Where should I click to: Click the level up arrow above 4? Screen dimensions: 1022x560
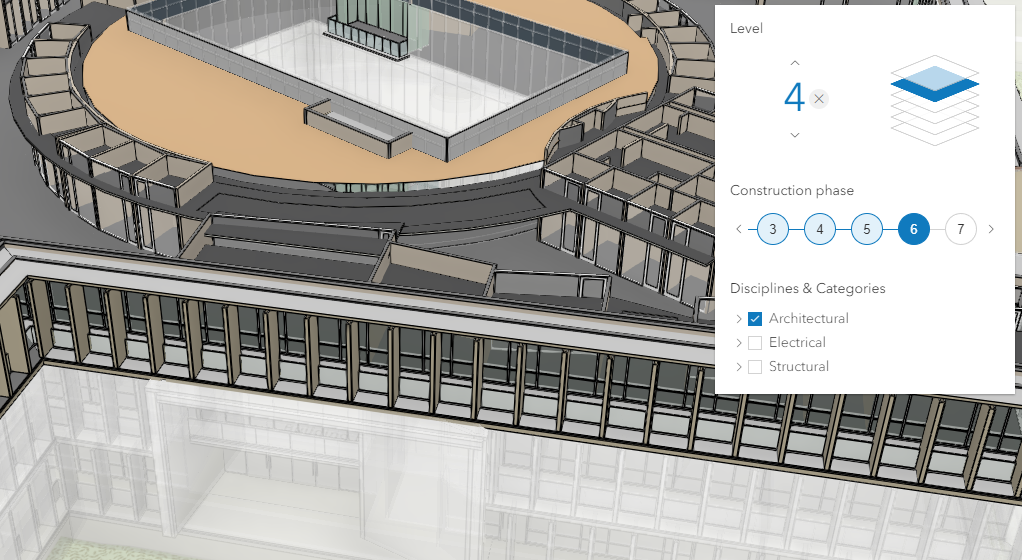795,63
